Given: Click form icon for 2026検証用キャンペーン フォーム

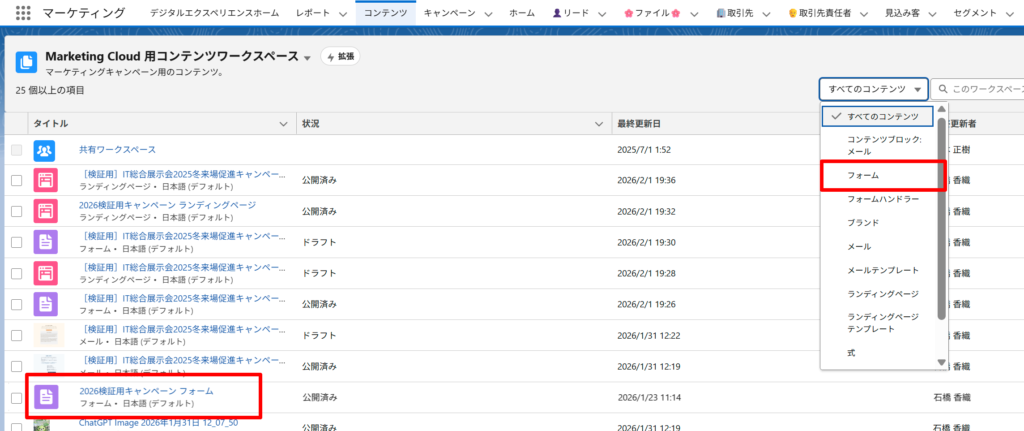Looking at the screenshot, I should [x=45, y=397].
